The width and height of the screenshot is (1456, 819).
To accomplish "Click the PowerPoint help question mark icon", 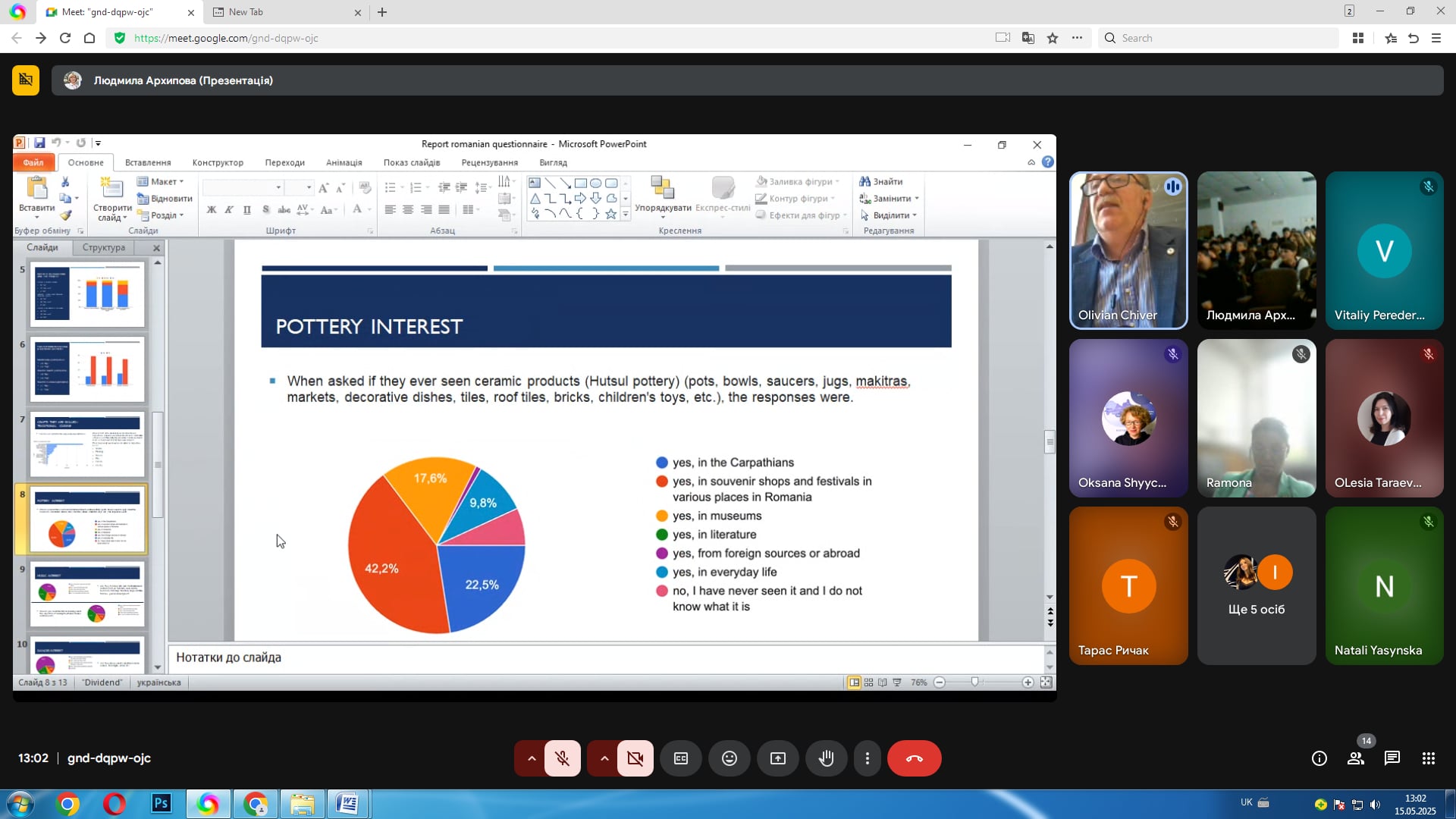I will (1048, 162).
